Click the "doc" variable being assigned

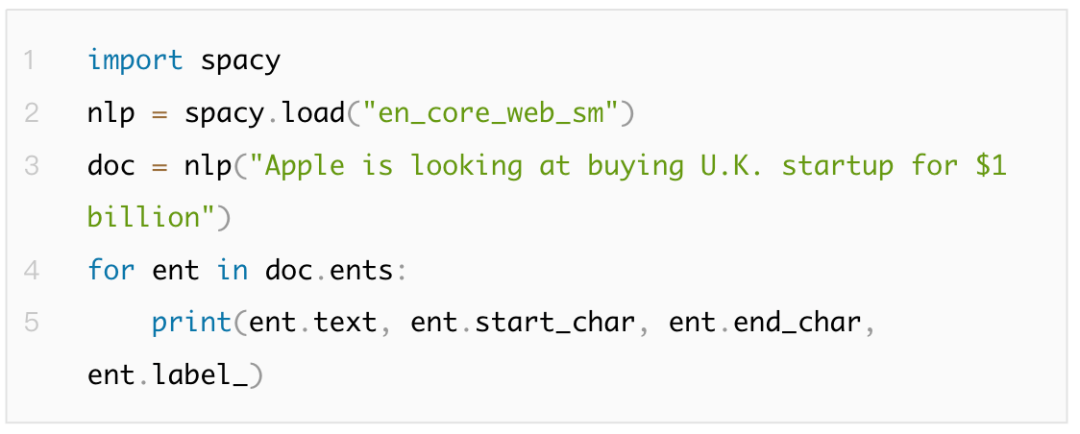pos(111,165)
